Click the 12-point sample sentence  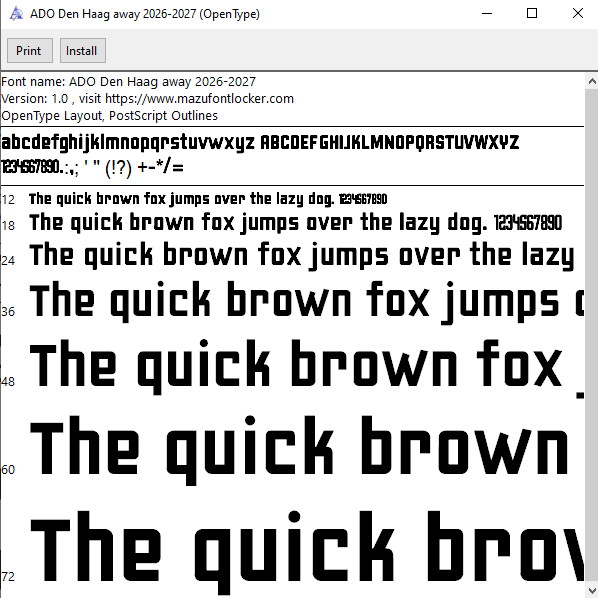coord(208,199)
